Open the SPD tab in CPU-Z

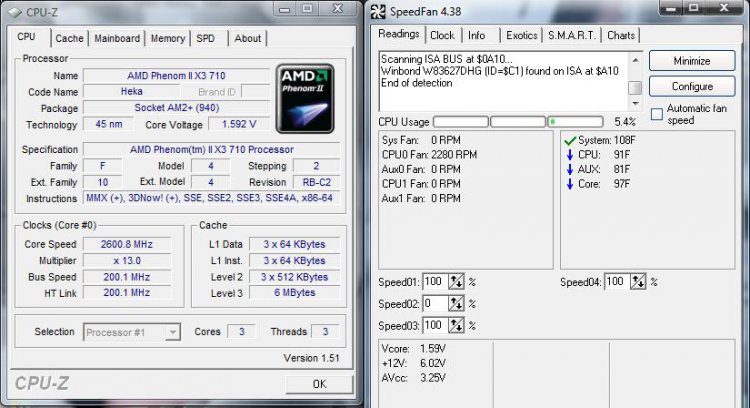pos(206,38)
